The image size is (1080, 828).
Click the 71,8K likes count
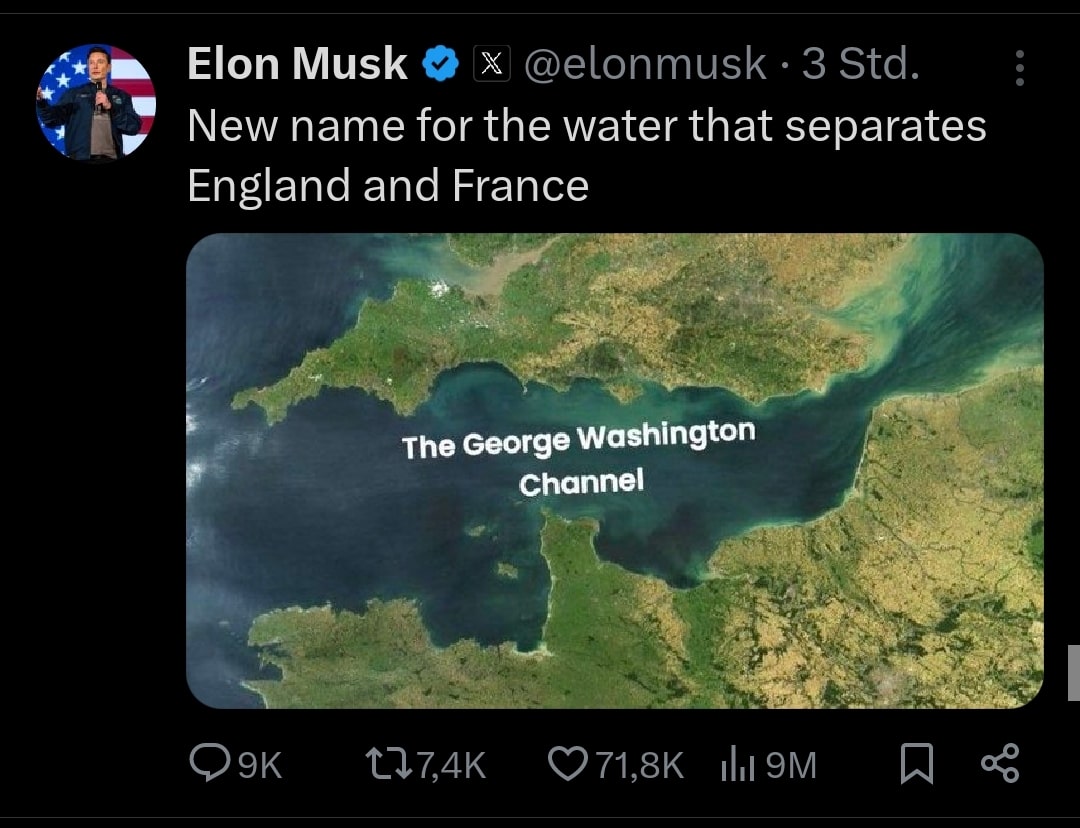640,766
